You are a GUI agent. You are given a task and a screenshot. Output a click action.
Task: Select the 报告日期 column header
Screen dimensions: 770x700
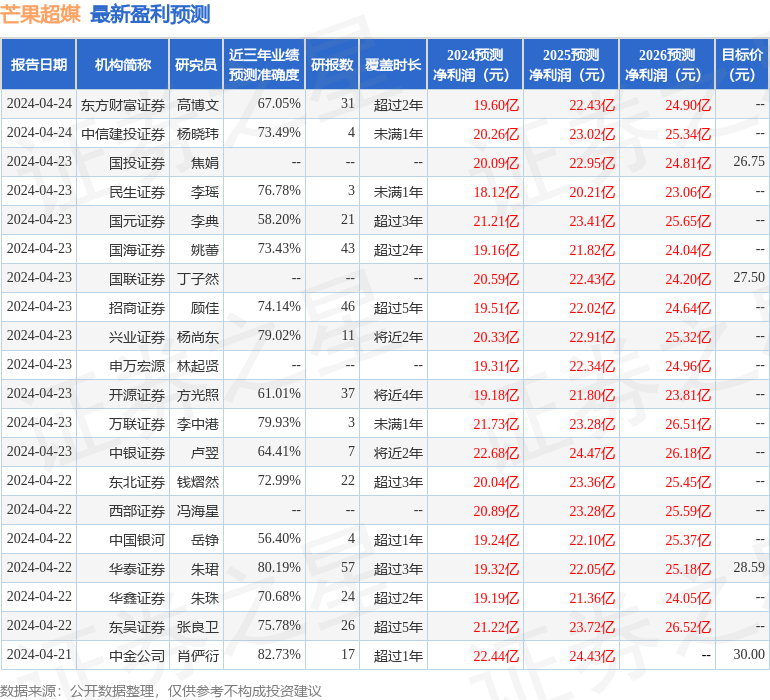click(39, 64)
